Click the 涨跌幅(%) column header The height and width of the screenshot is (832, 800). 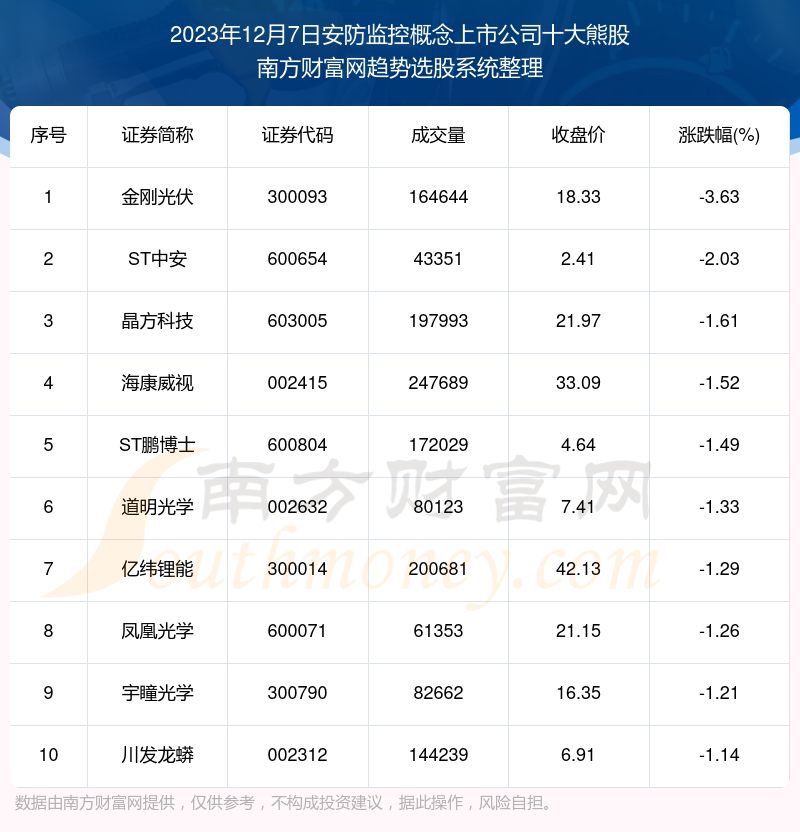(719, 135)
